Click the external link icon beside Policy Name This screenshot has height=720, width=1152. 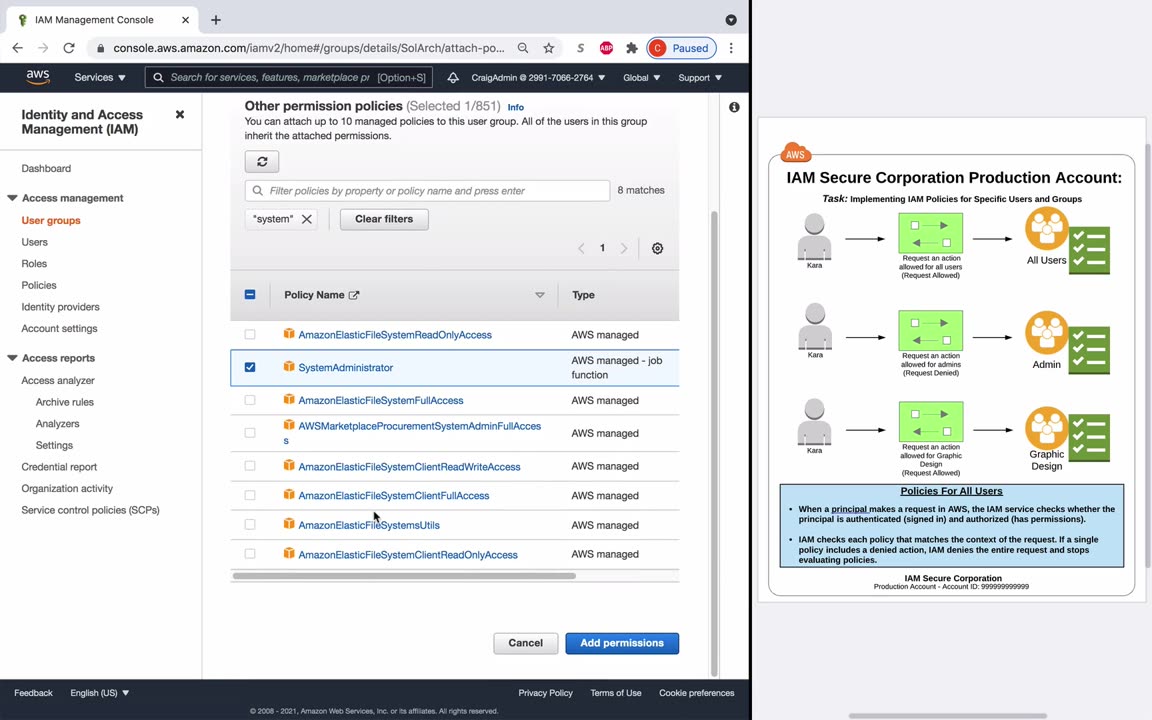pyautogui.click(x=354, y=295)
